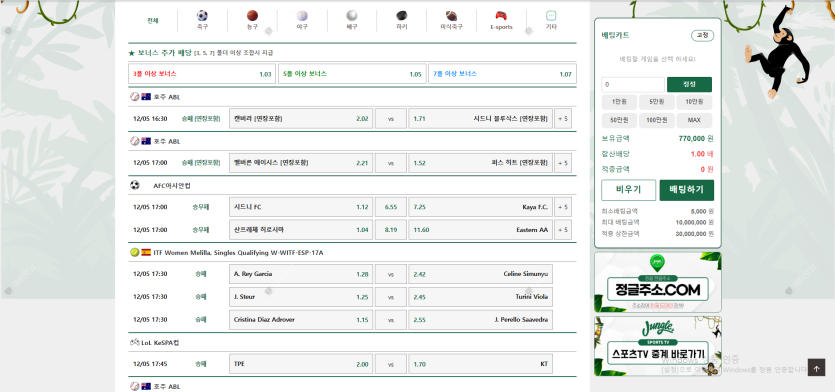
Task: Click the green 정정 button
Action: pyautogui.click(x=689, y=85)
